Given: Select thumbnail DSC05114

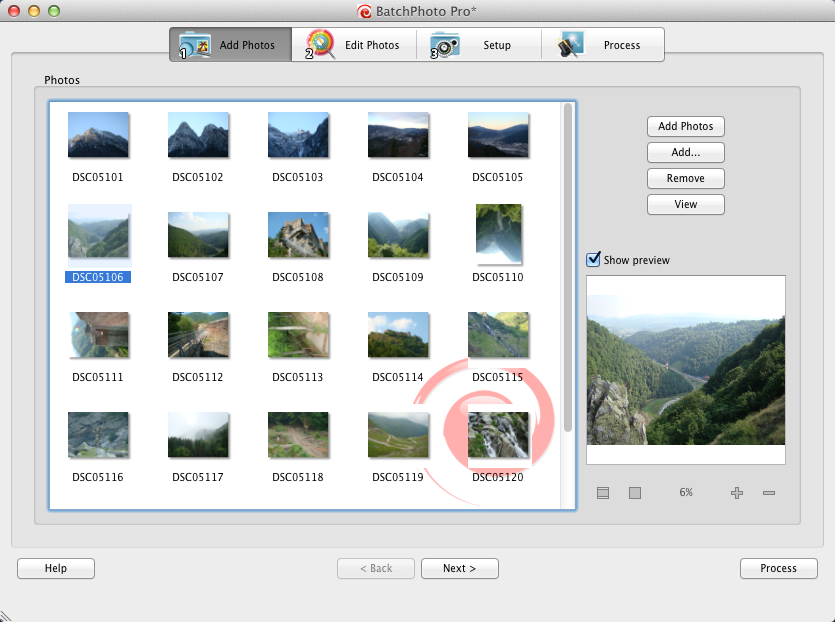Looking at the screenshot, I should (x=398, y=335).
